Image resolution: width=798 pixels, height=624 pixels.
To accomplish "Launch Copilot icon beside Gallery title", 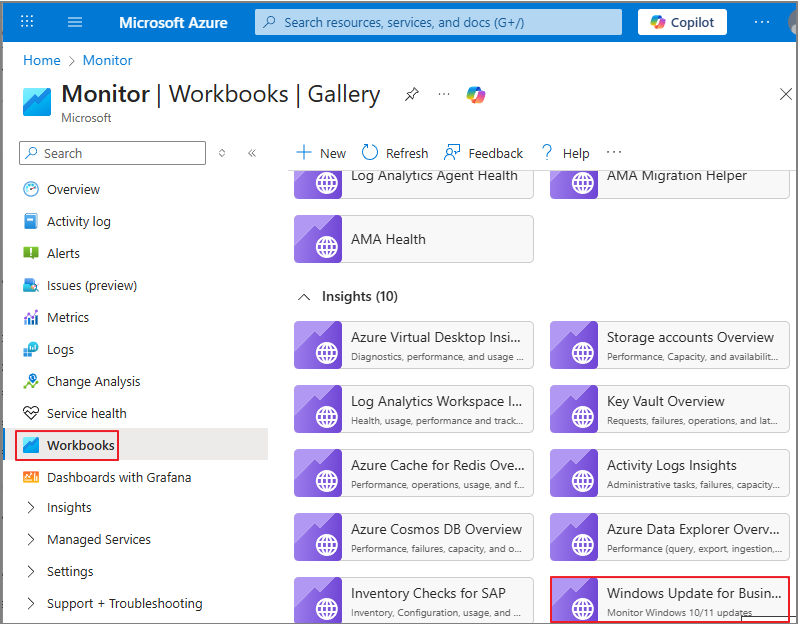I will click(x=476, y=95).
